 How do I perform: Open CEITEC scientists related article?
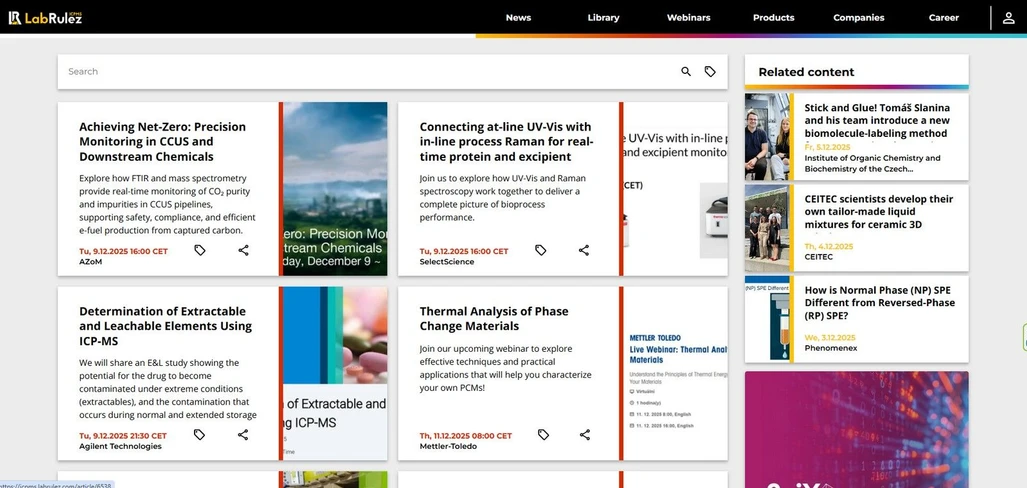click(878, 212)
